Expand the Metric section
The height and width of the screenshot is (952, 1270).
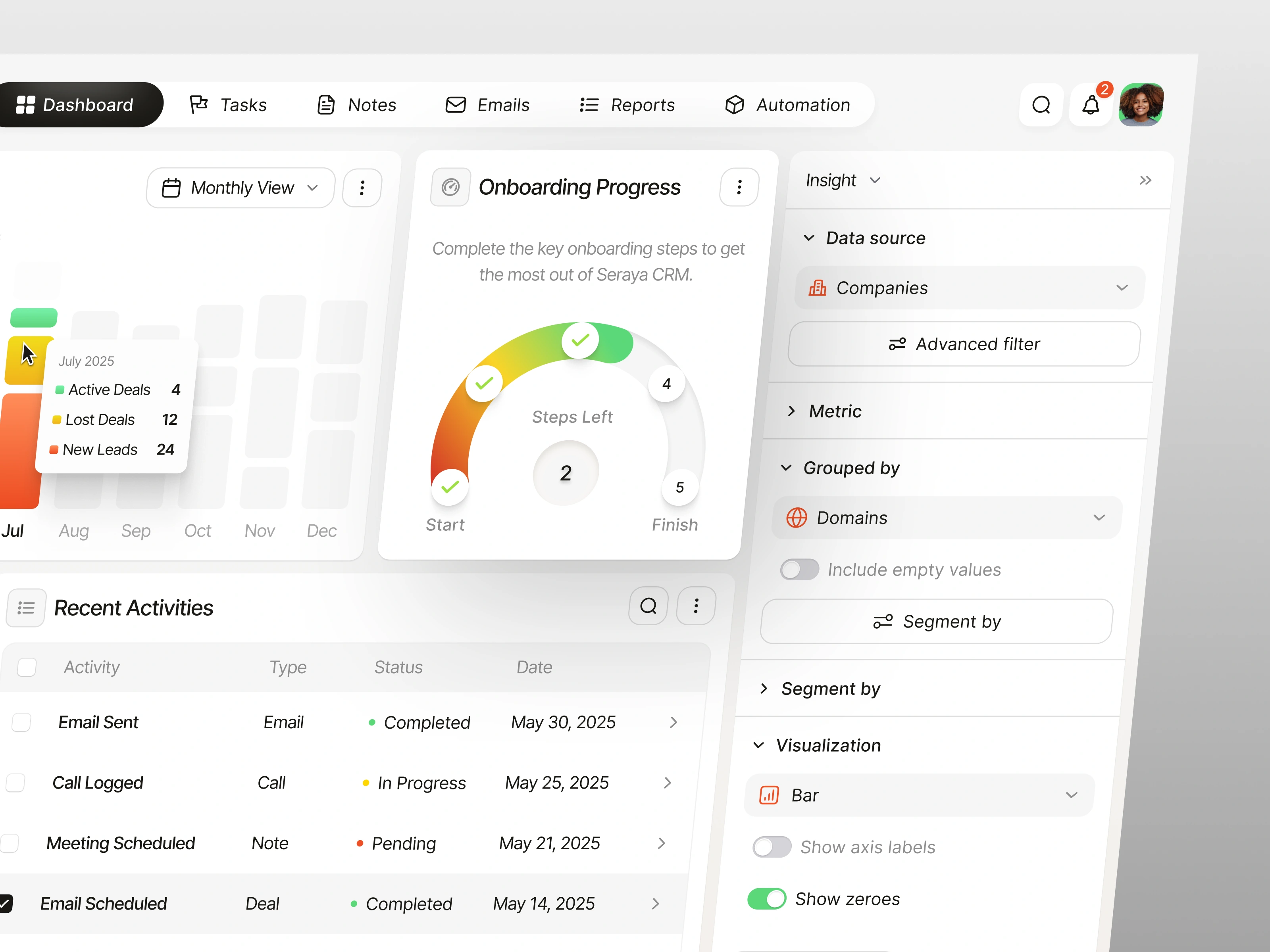point(824,411)
